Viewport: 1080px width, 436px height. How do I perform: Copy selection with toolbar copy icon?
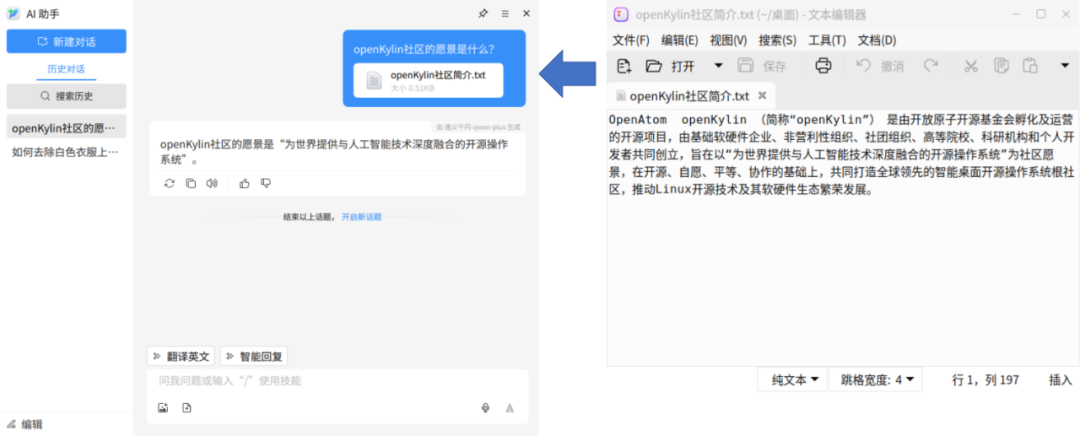tap(1001, 66)
